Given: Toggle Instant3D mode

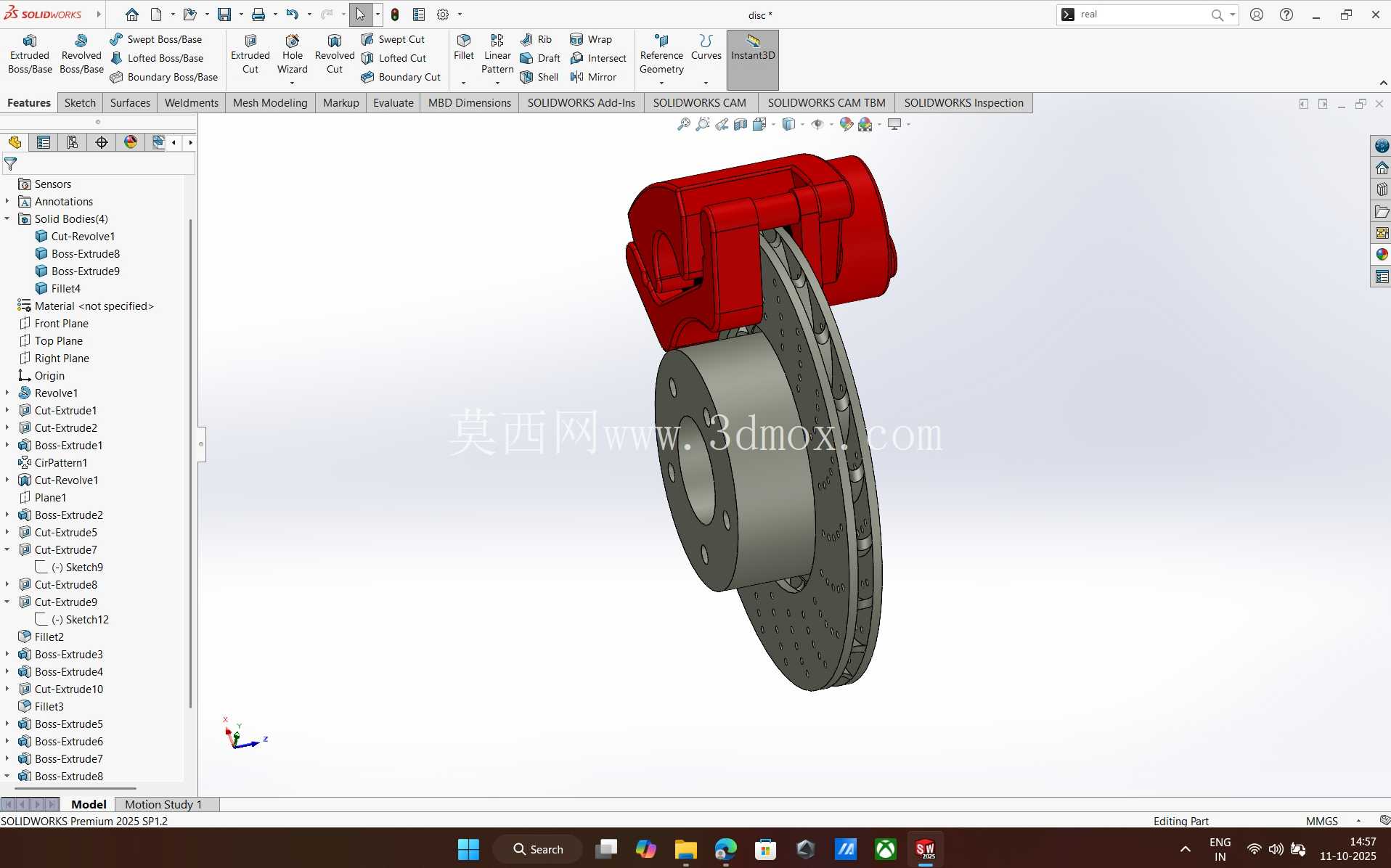Looking at the screenshot, I should [x=753, y=60].
